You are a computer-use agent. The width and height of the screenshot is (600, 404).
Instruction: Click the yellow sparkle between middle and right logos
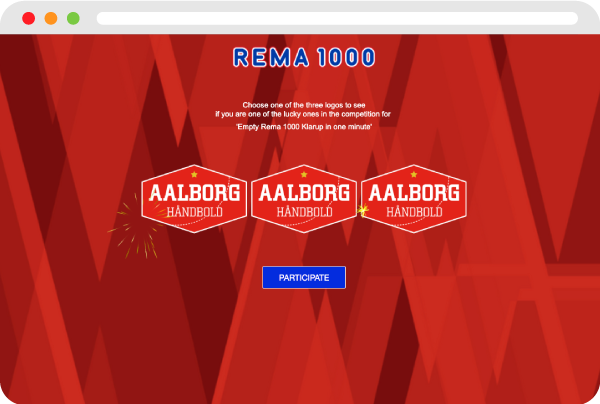(x=363, y=209)
